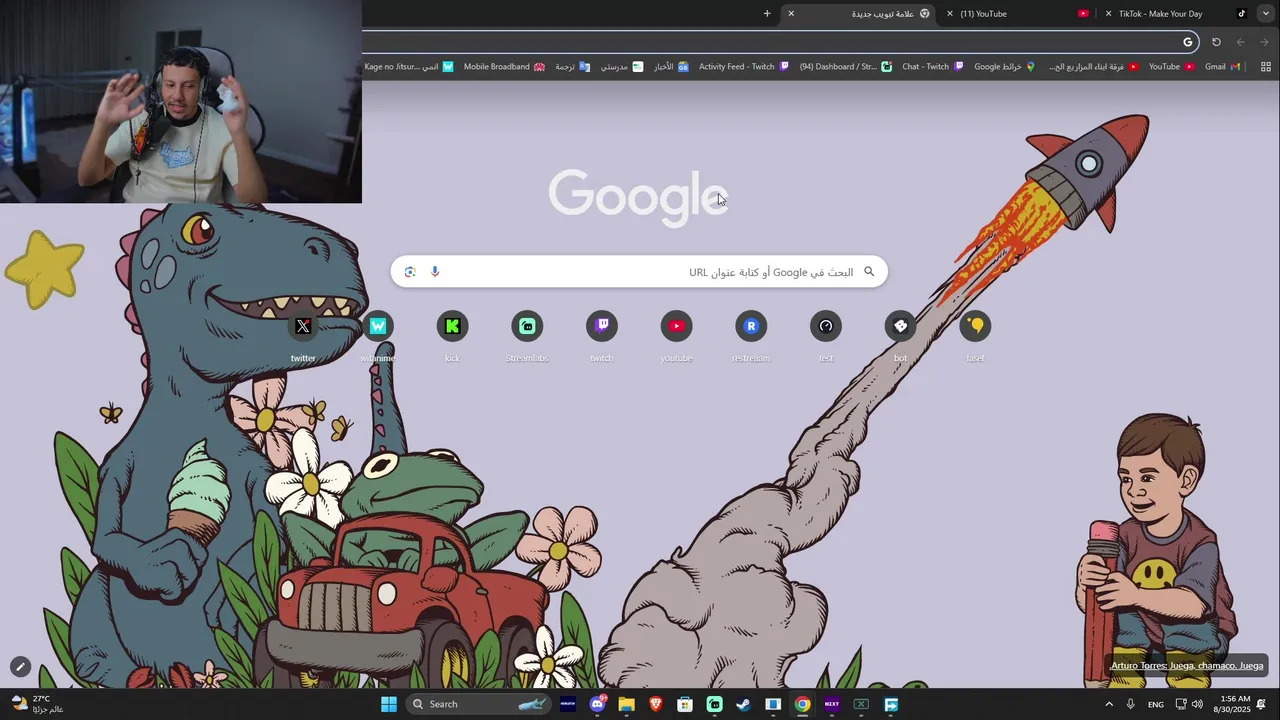Open the restream shortcut tile
This screenshot has width=1280, height=720.
pyautogui.click(x=751, y=336)
